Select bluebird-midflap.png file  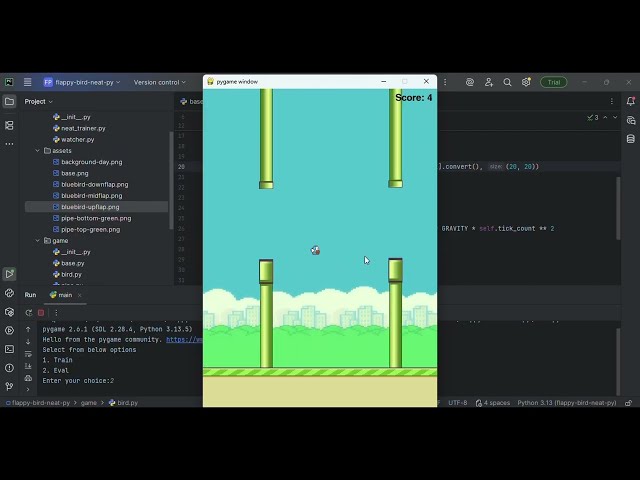pyautogui.click(x=87, y=196)
